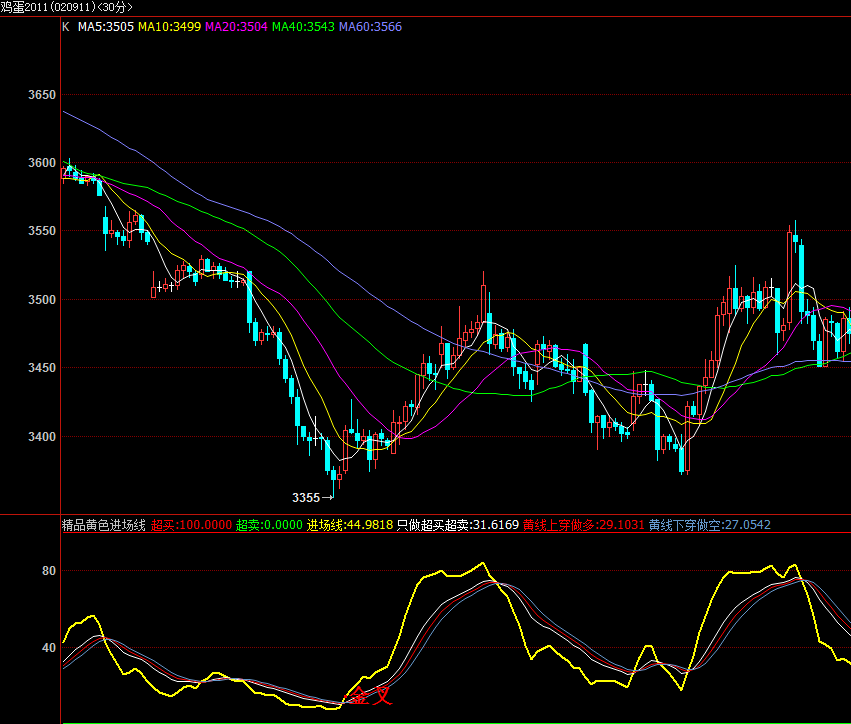
Task: Click the red 超买:100.0000 value
Action: click(192, 525)
